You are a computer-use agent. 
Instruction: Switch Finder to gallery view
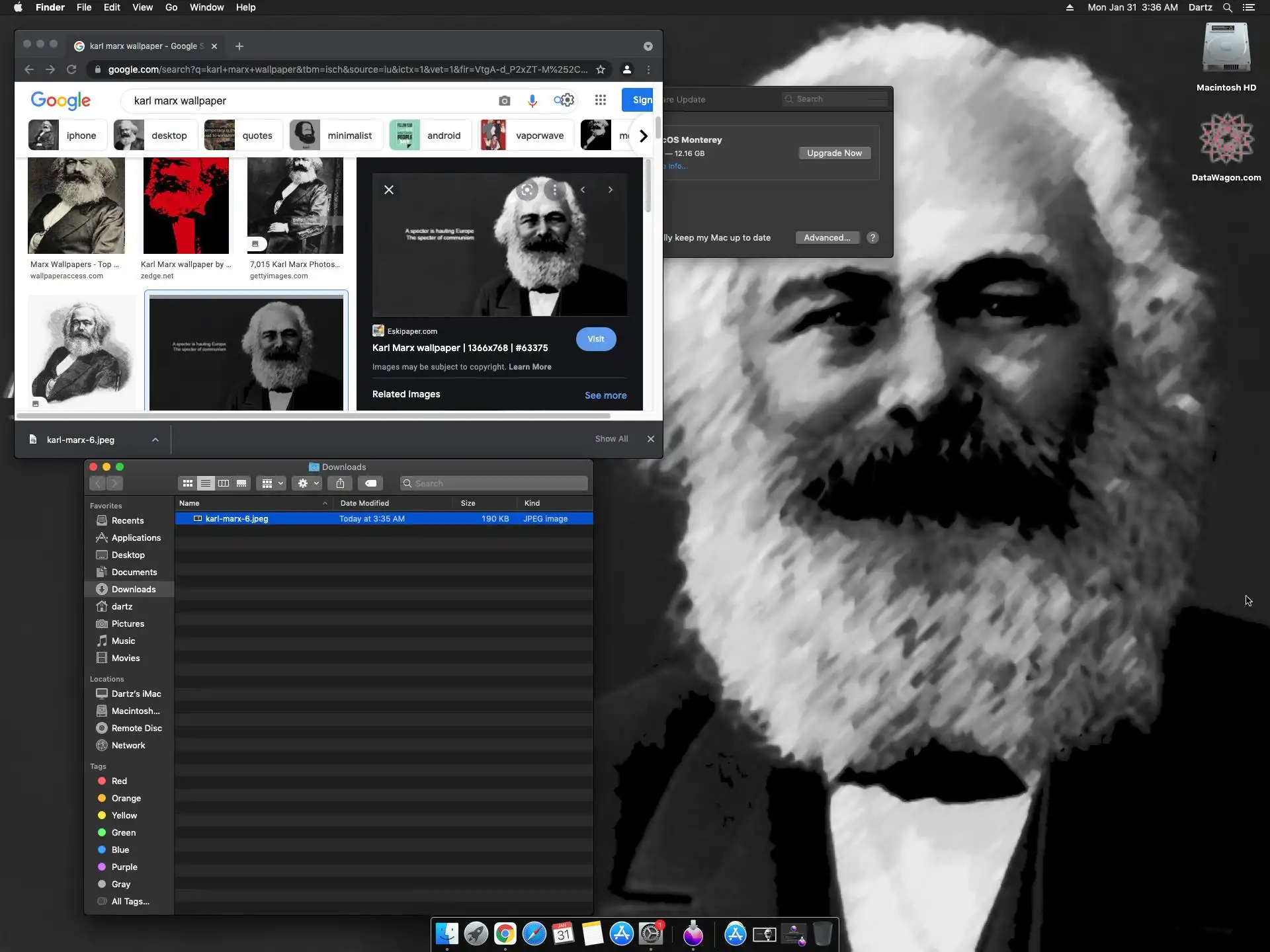click(241, 483)
